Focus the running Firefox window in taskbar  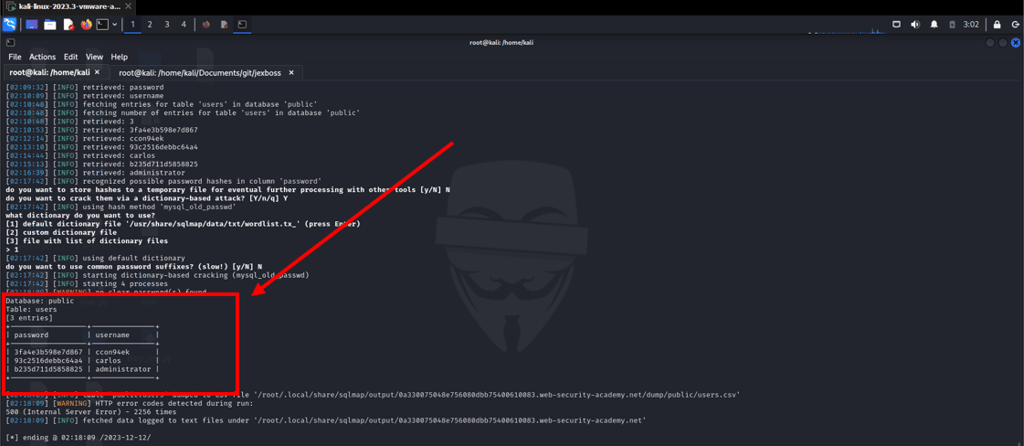(206, 25)
